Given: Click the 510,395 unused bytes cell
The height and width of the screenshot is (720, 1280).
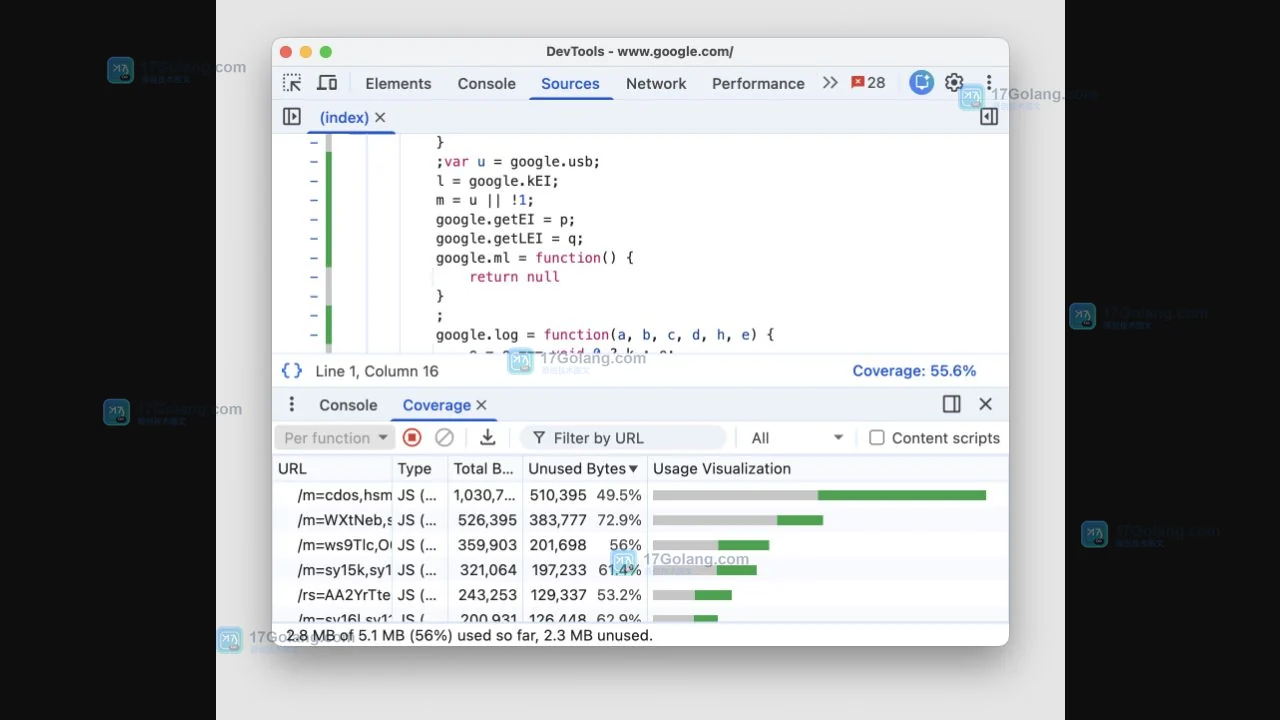Looking at the screenshot, I should (x=558, y=495).
